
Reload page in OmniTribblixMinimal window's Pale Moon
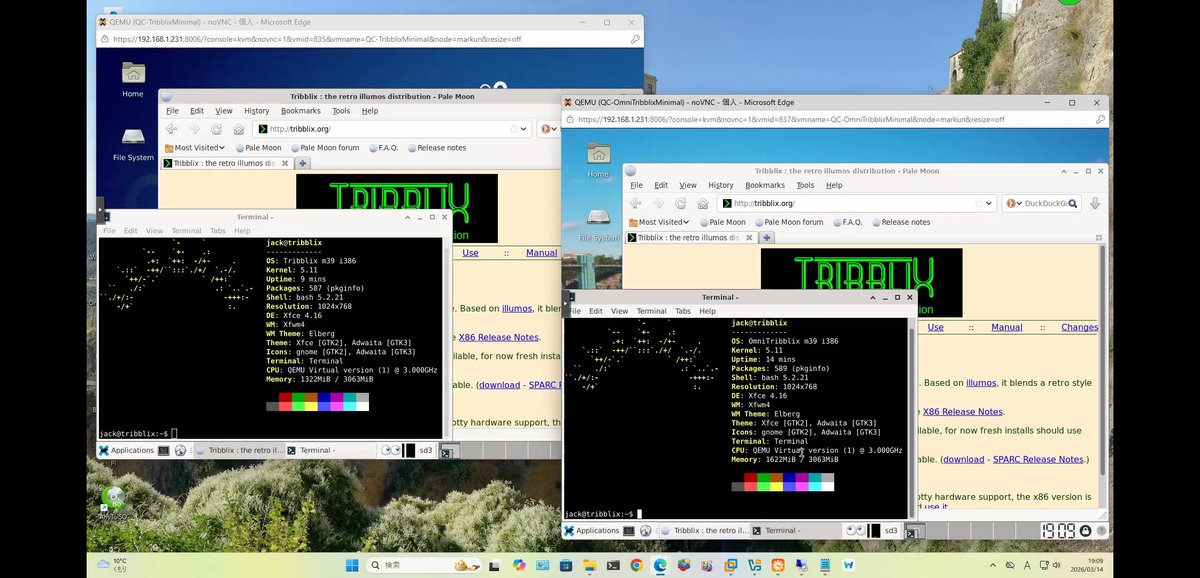tap(679, 203)
